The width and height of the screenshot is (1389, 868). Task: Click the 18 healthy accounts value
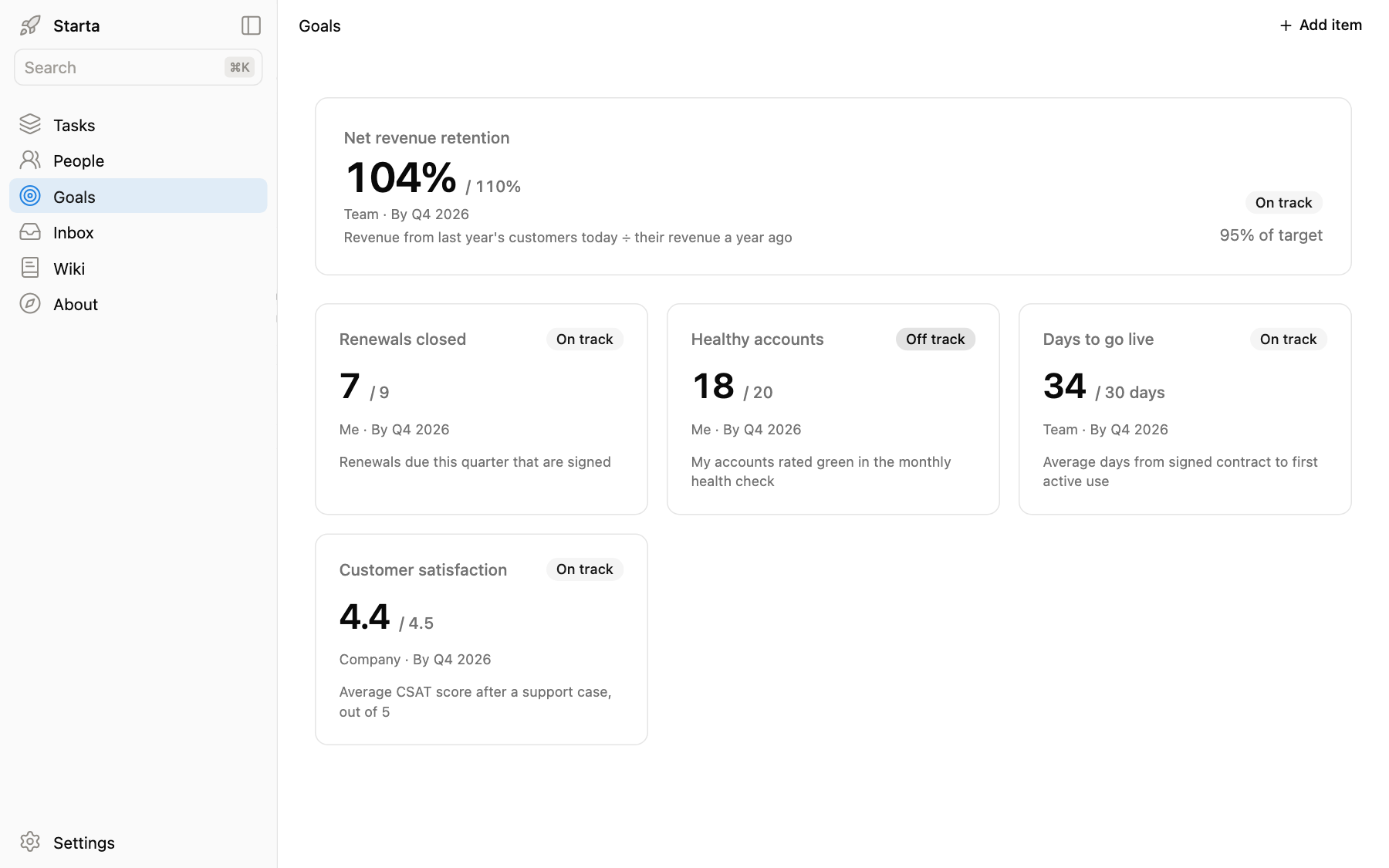713,386
